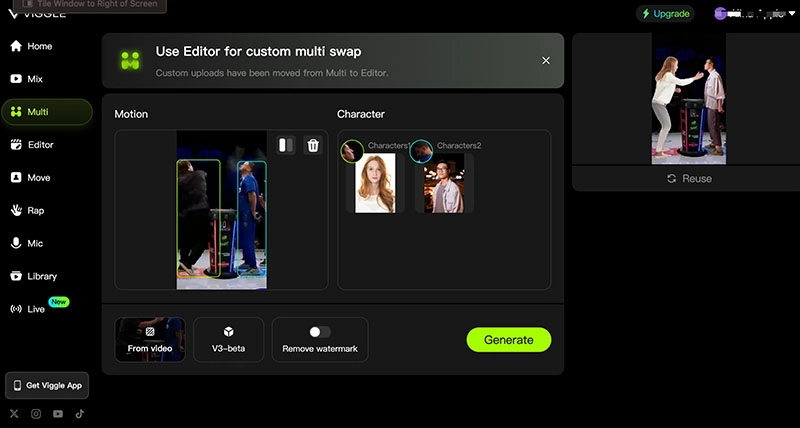Dismiss the Use Editor banner
Screen dimensions: 800x428
[x=546, y=61]
